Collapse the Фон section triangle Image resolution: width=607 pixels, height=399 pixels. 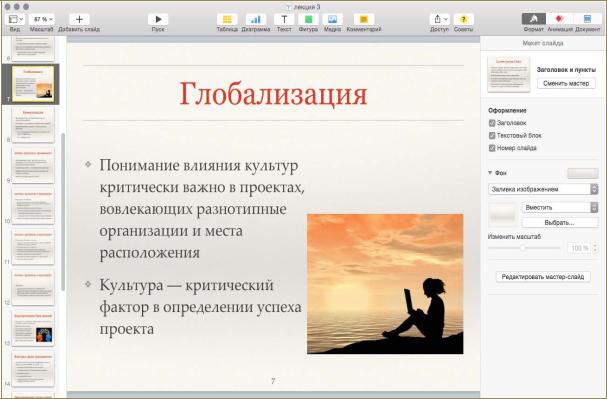[x=490, y=173]
